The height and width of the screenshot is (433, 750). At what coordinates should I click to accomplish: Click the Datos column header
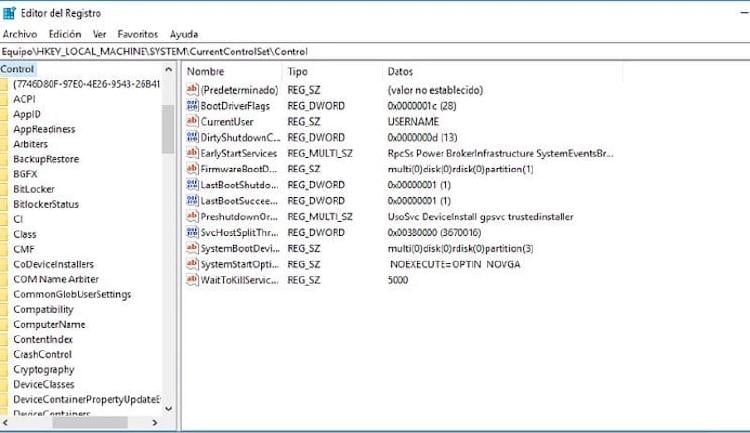[x=400, y=72]
